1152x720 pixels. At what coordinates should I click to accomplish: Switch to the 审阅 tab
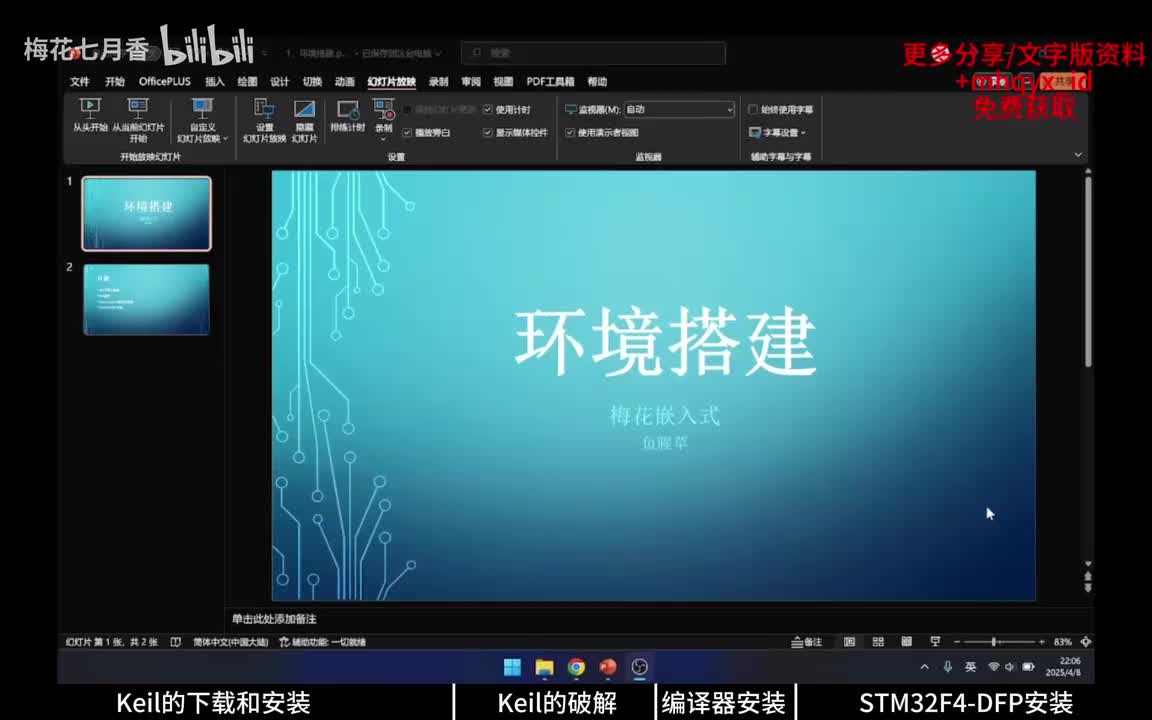(x=471, y=82)
